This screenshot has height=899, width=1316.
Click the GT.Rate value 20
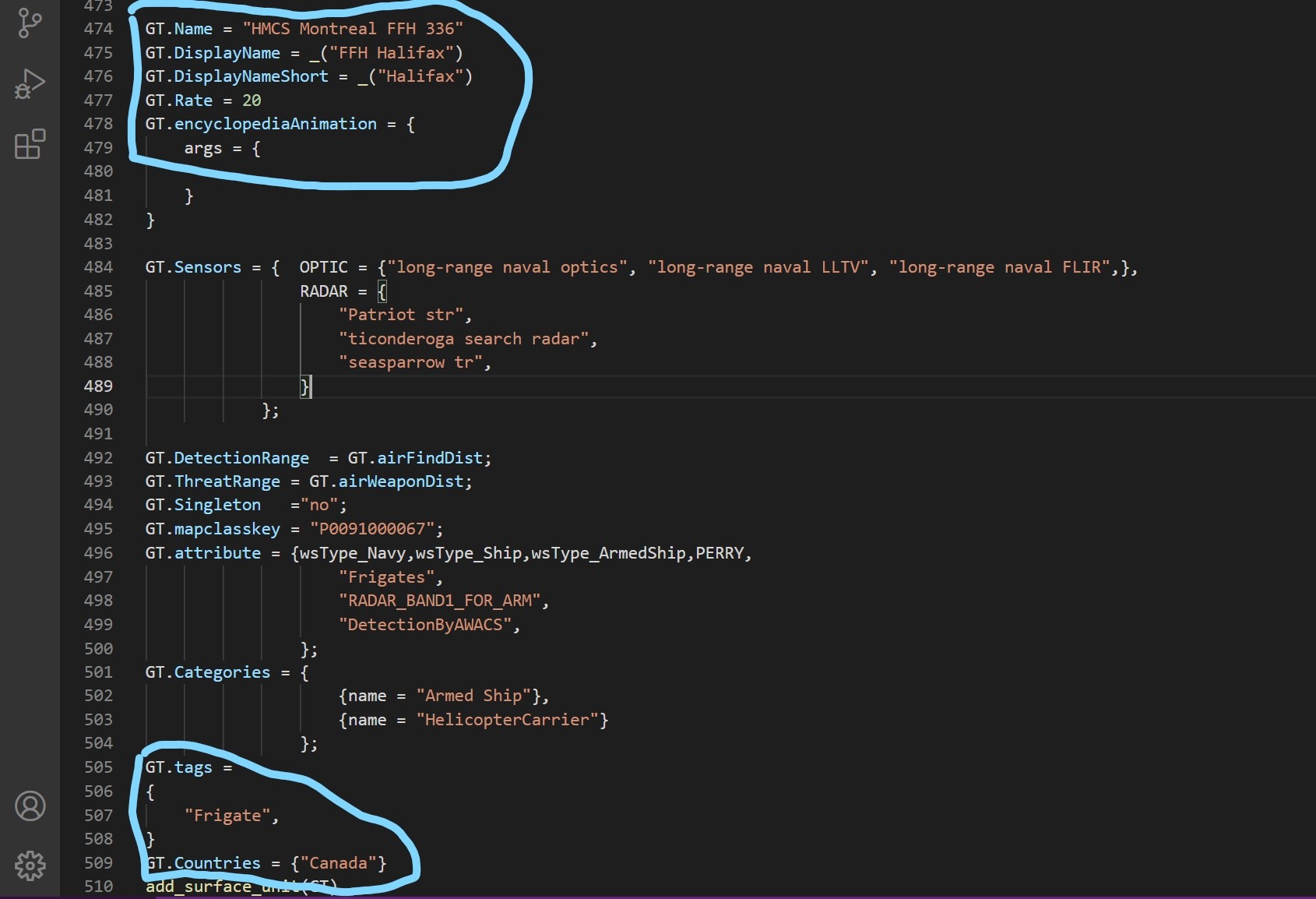[252, 100]
